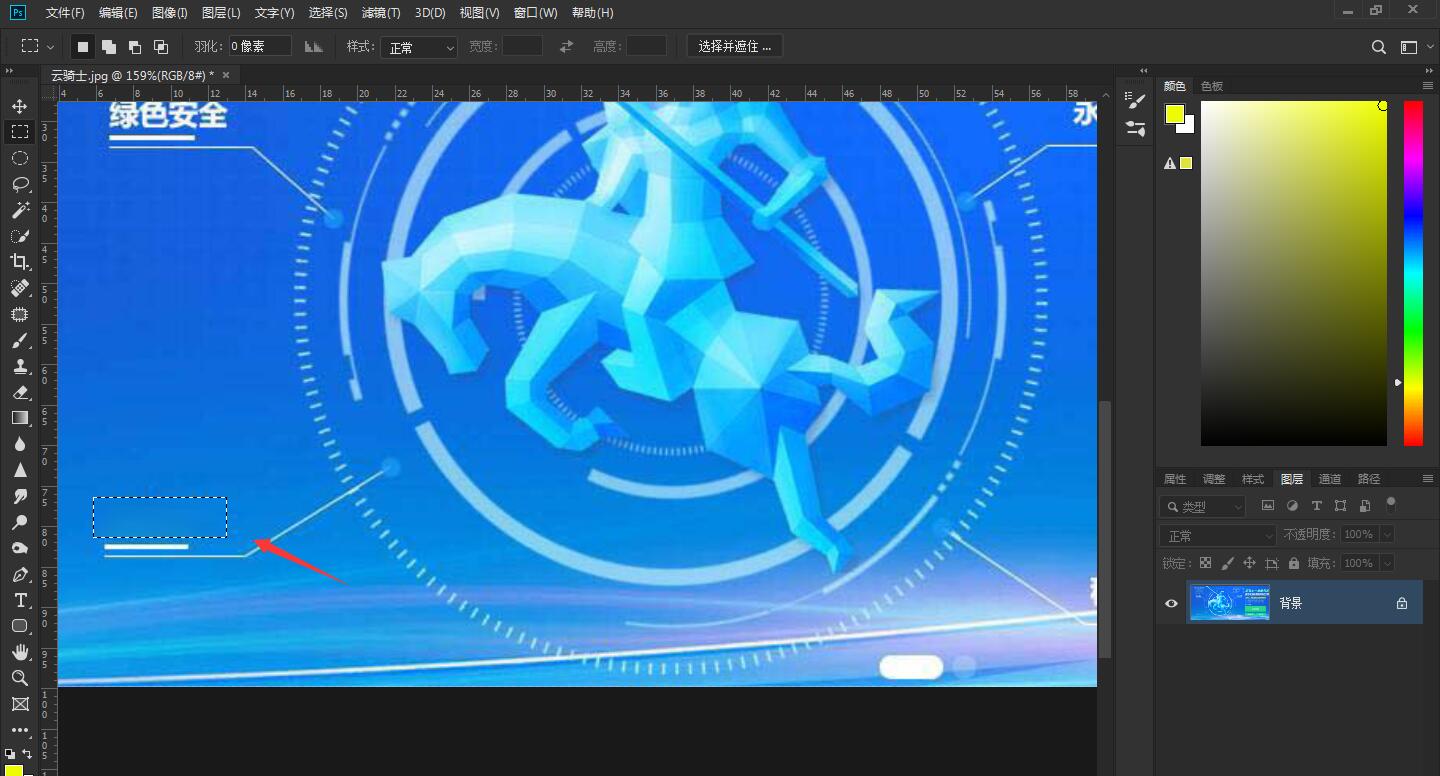Click the 背景 layer thumbnail
This screenshot has height=776, width=1440.
coord(1230,603)
